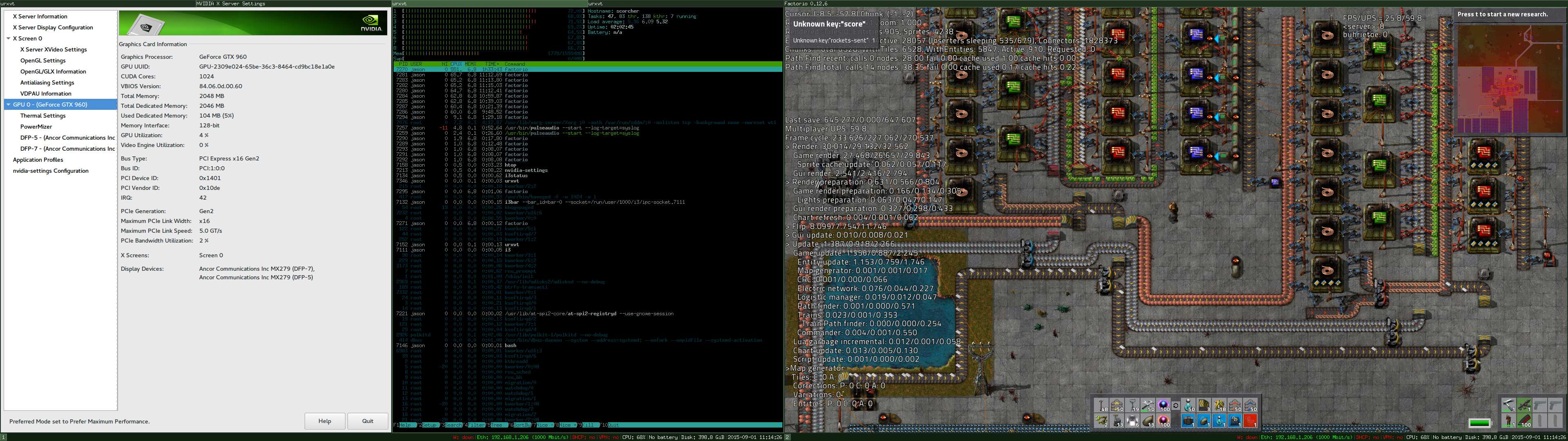Select the glowing white item slot showing 6

point(1132,420)
